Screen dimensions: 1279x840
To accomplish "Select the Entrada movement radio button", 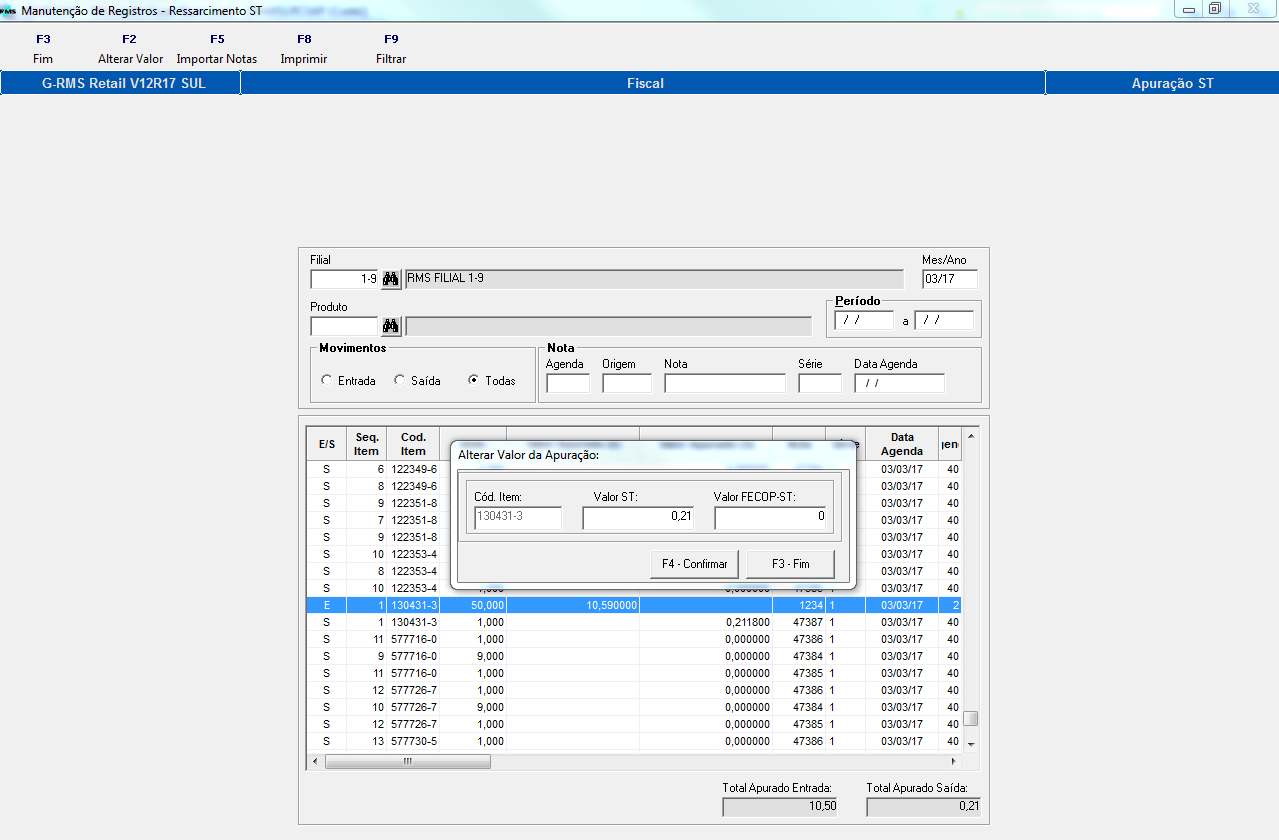I will 326,381.
